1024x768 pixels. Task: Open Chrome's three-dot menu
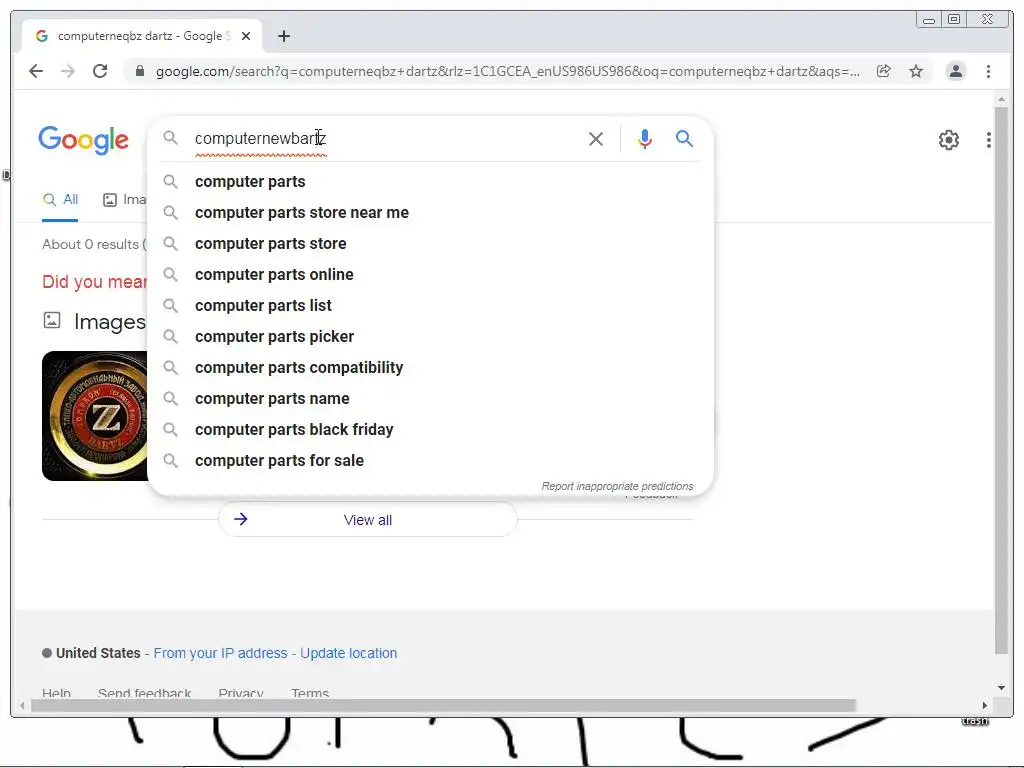pyautogui.click(x=988, y=71)
